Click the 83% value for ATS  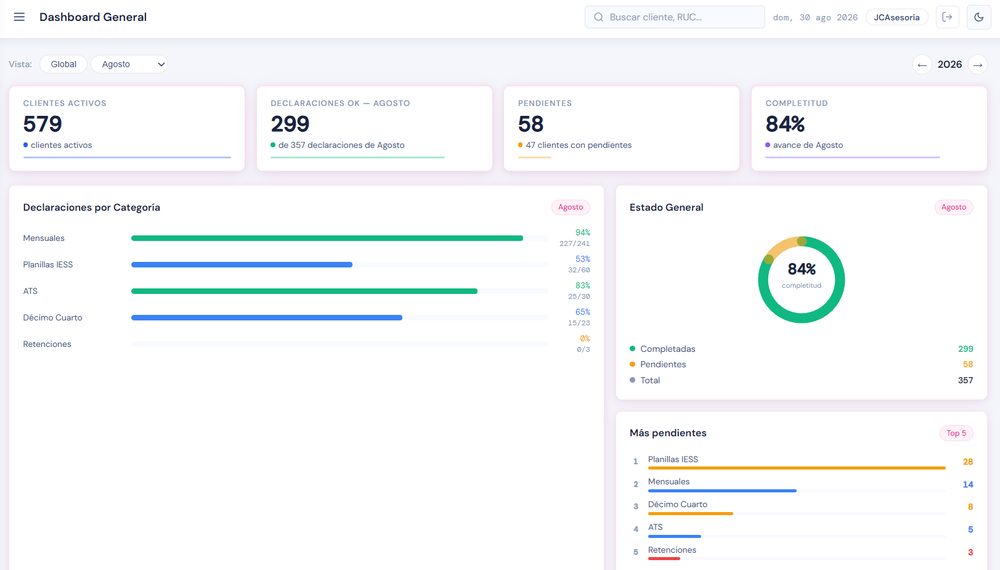[582, 286]
